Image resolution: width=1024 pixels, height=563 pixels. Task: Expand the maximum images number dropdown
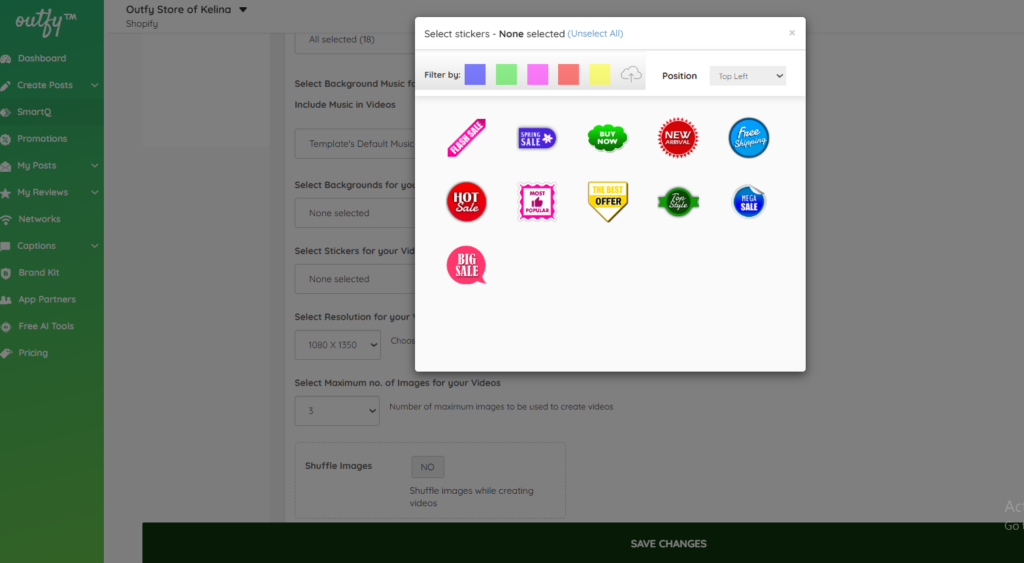(337, 410)
